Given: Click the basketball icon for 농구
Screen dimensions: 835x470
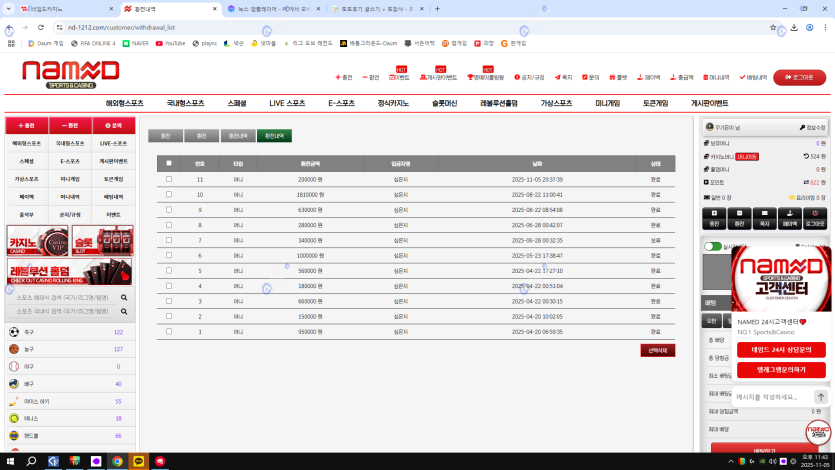Looking at the screenshot, I should coord(14,349).
